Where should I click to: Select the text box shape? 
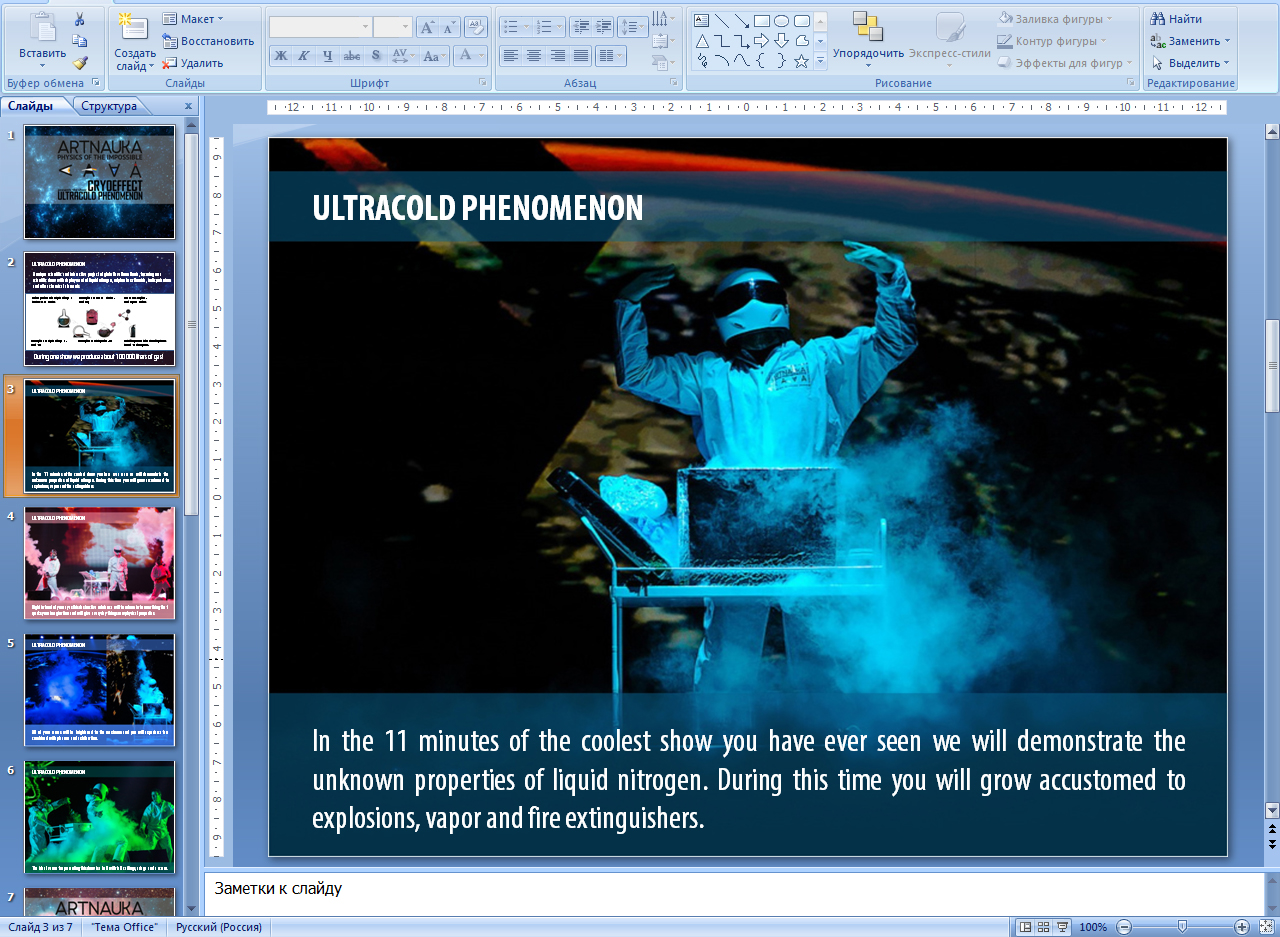(x=702, y=20)
